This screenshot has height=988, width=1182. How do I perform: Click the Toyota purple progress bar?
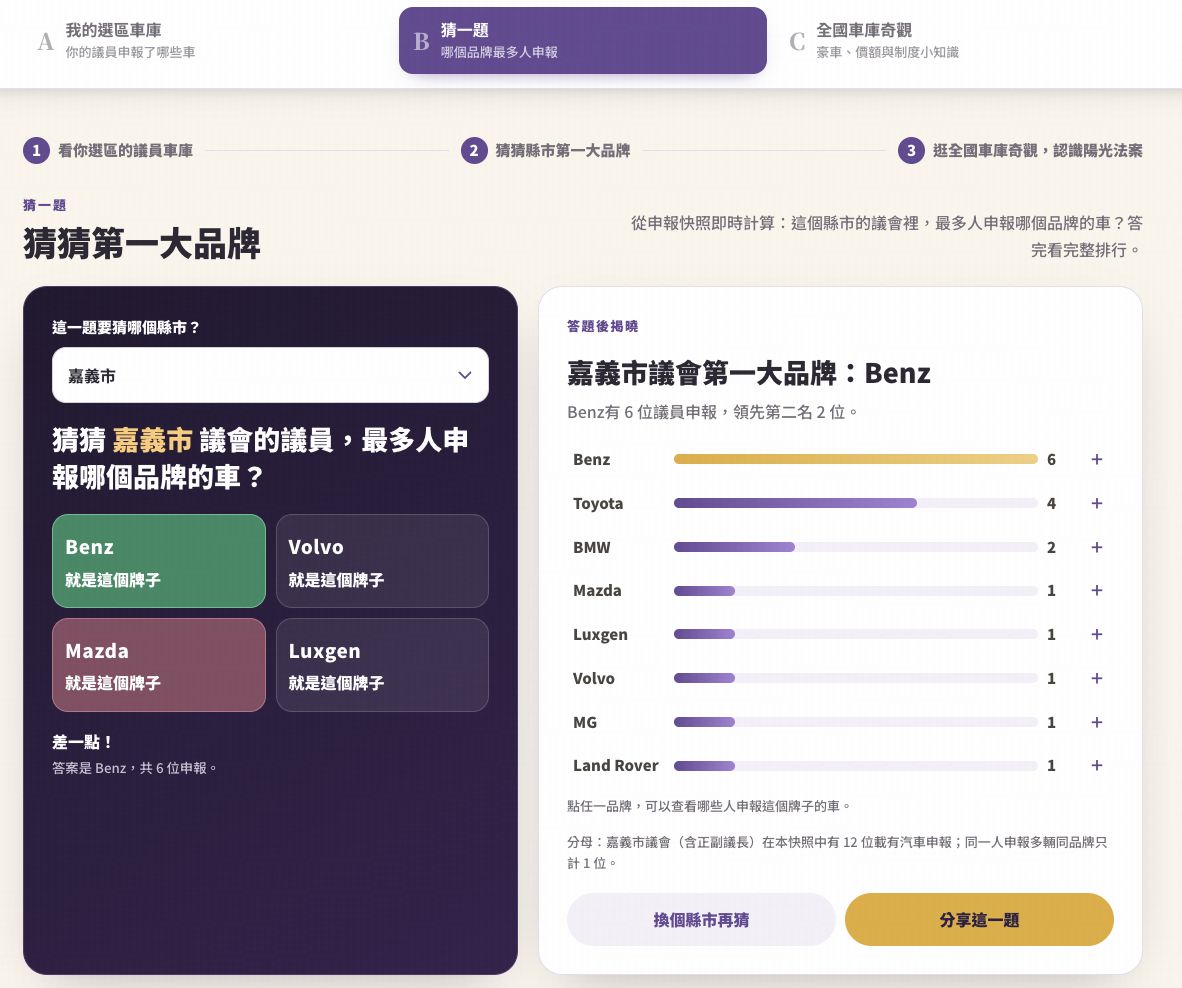click(x=795, y=503)
